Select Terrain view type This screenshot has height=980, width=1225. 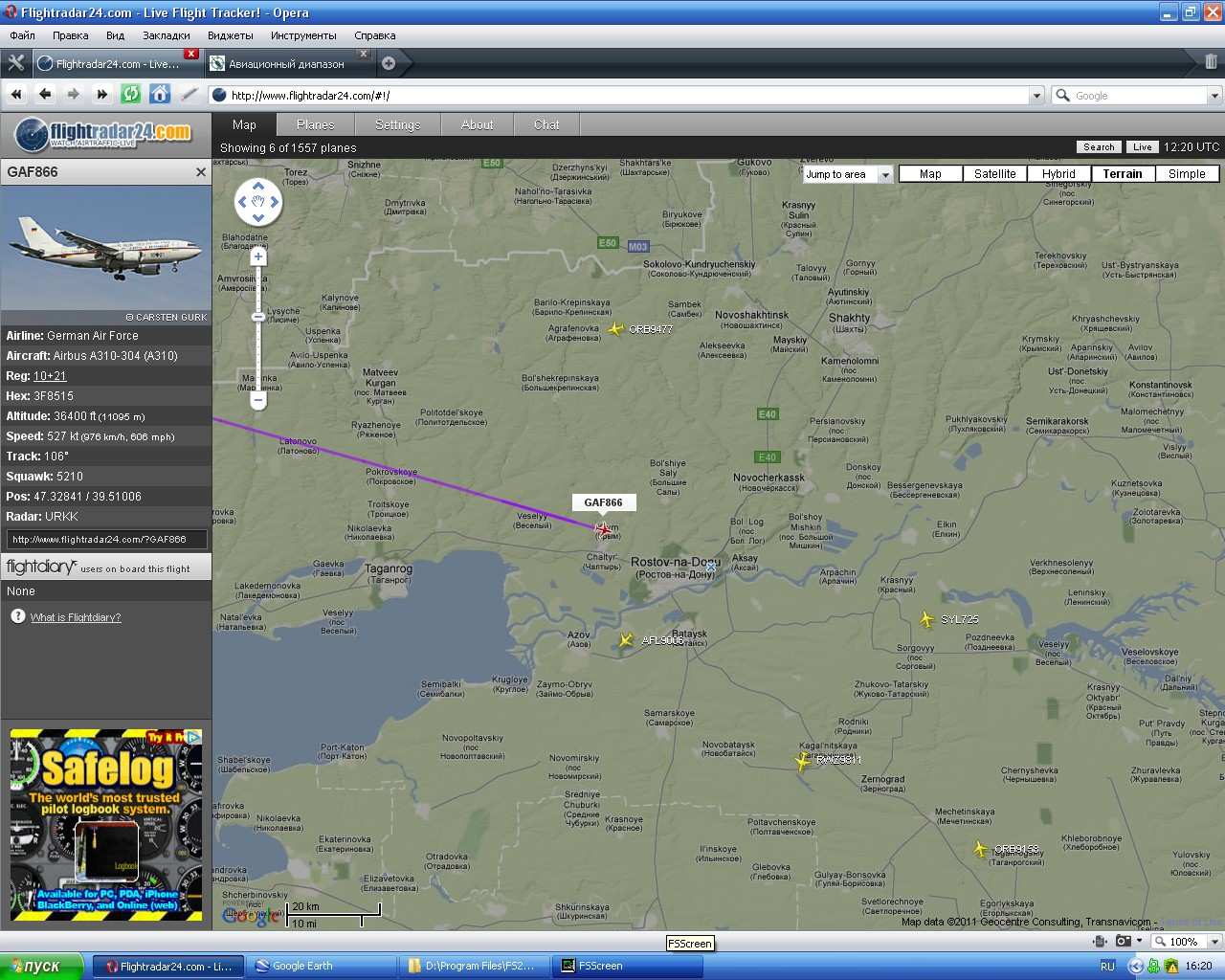[x=1123, y=174]
